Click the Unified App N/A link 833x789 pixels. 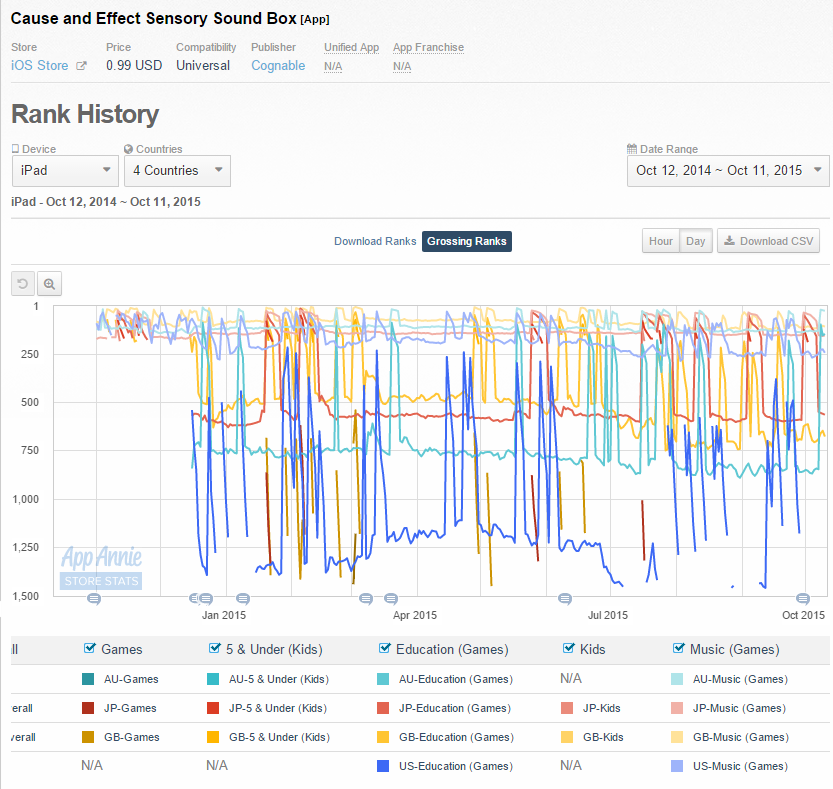(333, 66)
